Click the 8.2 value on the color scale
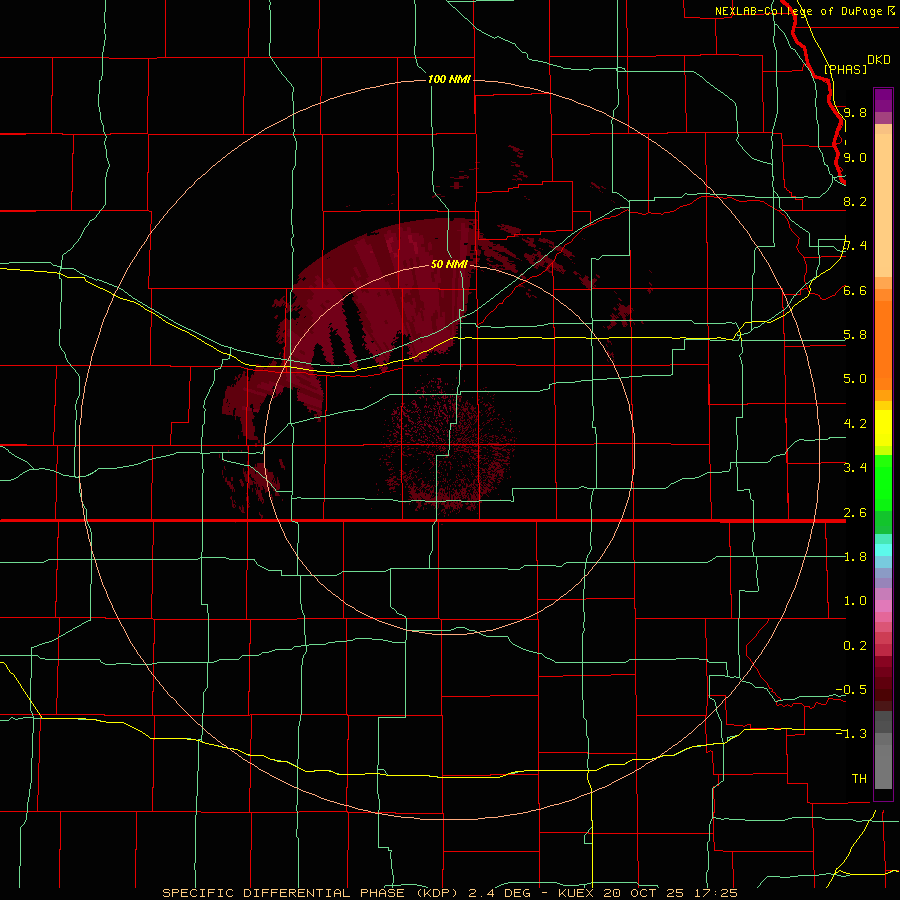The height and width of the screenshot is (900, 900). [855, 201]
